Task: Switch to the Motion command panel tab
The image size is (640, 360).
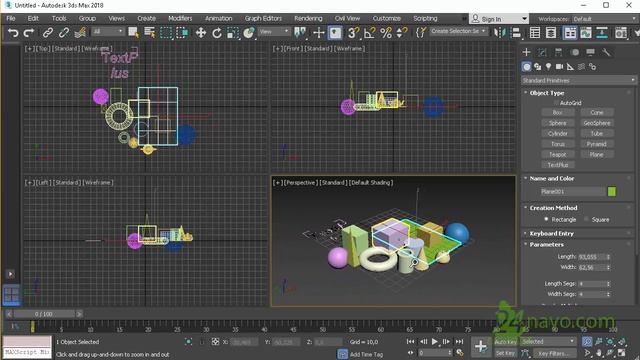Action: tap(575, 52)
